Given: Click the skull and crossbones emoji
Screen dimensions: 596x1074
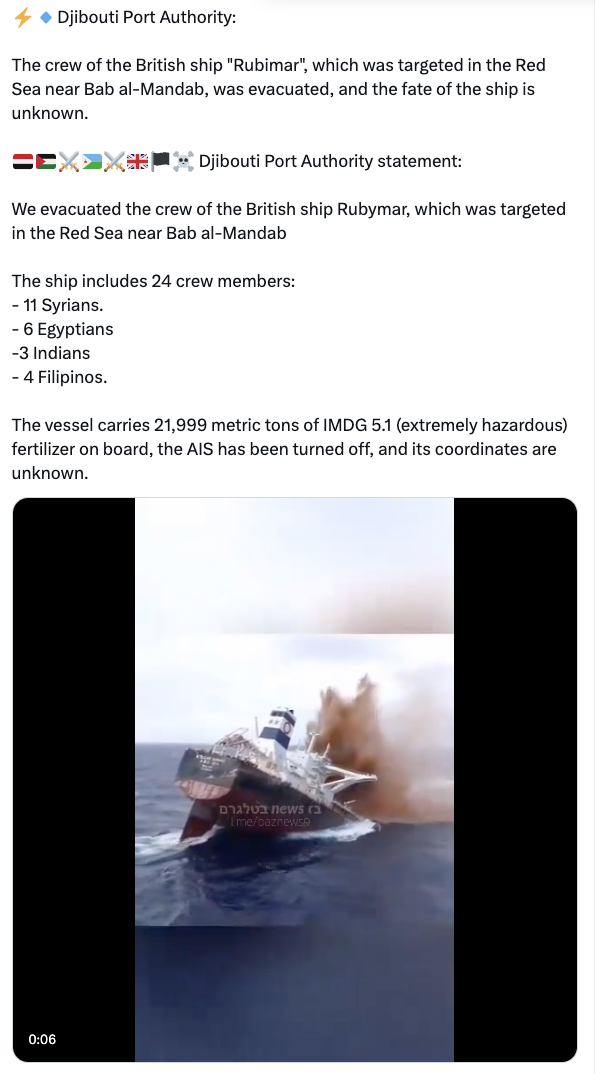Looking at the screenshot, I should (183, 162).
